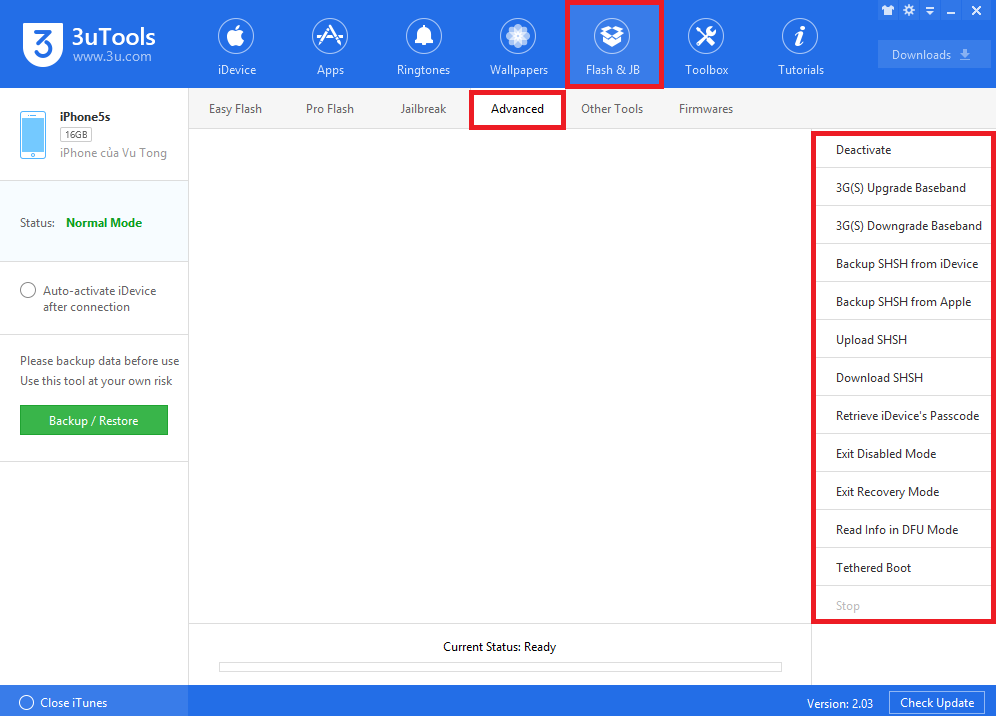Image resolution: width=996 pixels, height=716 pixels.
Task: Open the Toolbox section
Action: pos(706,48)
